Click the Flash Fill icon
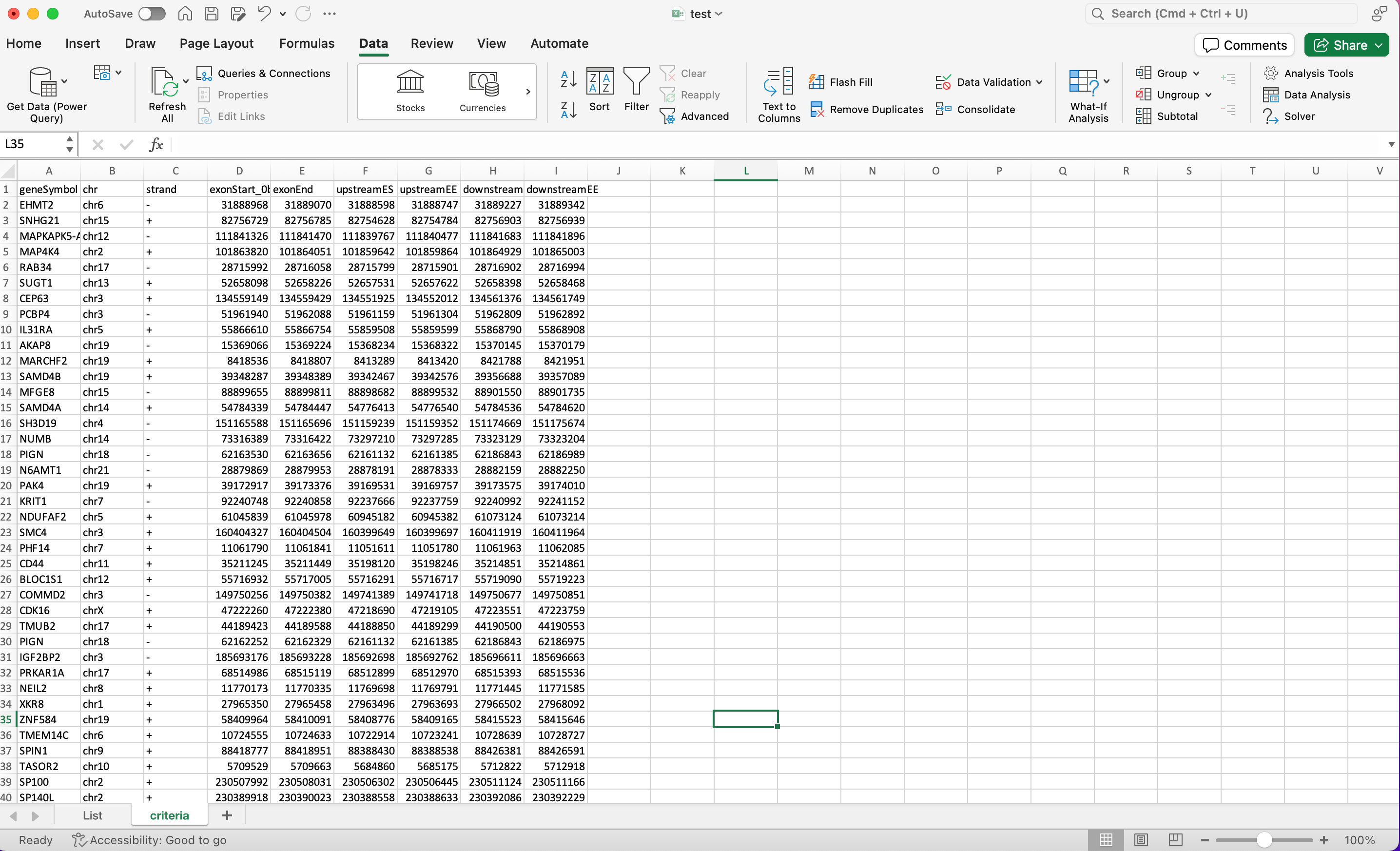This screenshot has height=851, width=1400. pyautogui.click(x=817, y=82)
